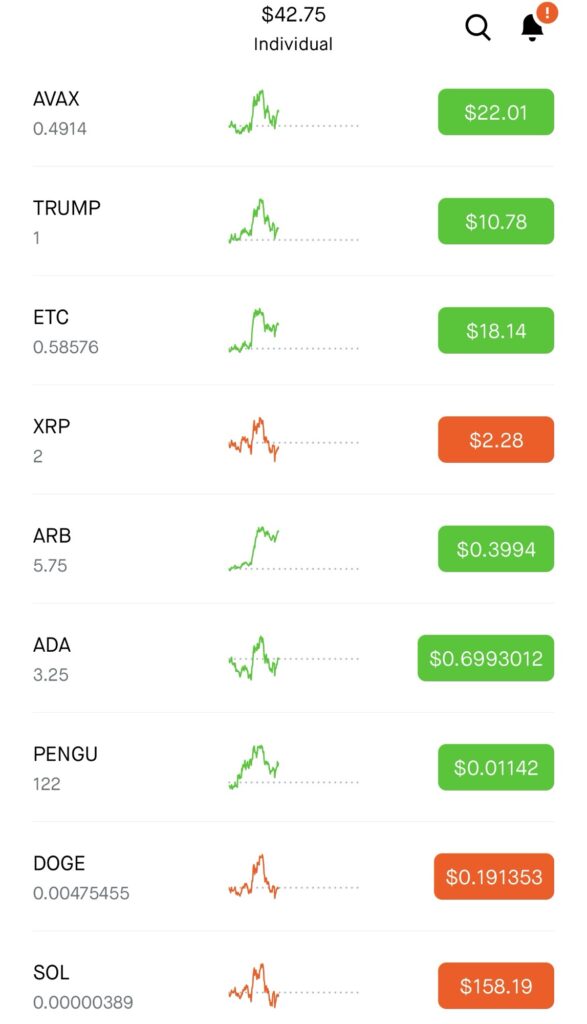Open the AVAX sparkline chart

293,112
